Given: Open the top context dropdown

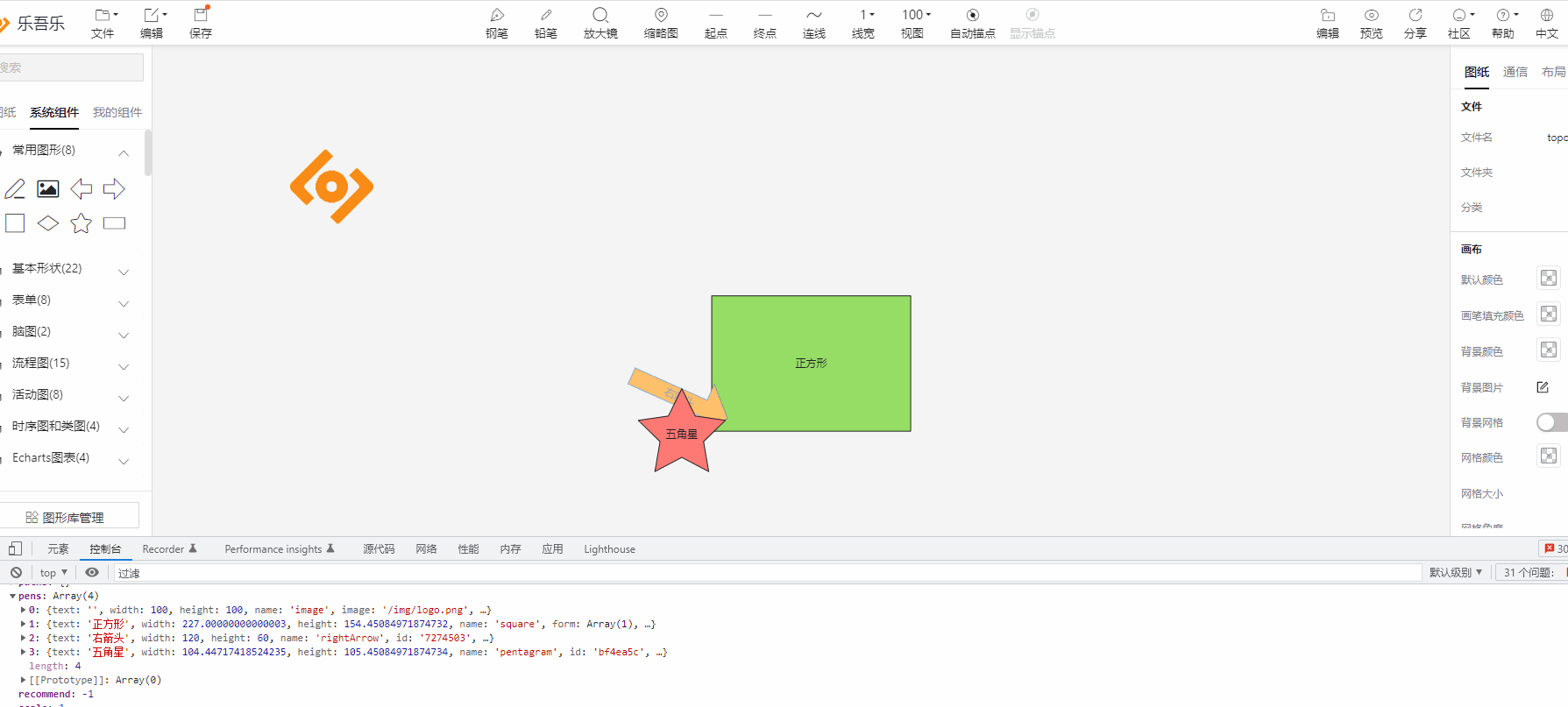Looking at the screenshot, I should 53,572.
